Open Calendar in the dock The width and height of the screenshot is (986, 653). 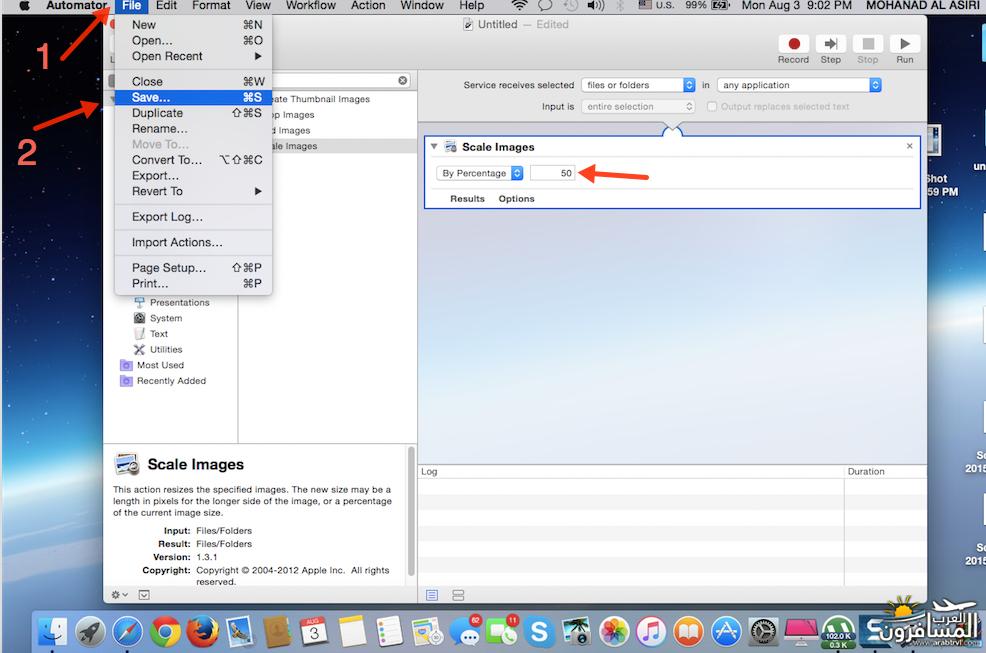click(314, 631)
